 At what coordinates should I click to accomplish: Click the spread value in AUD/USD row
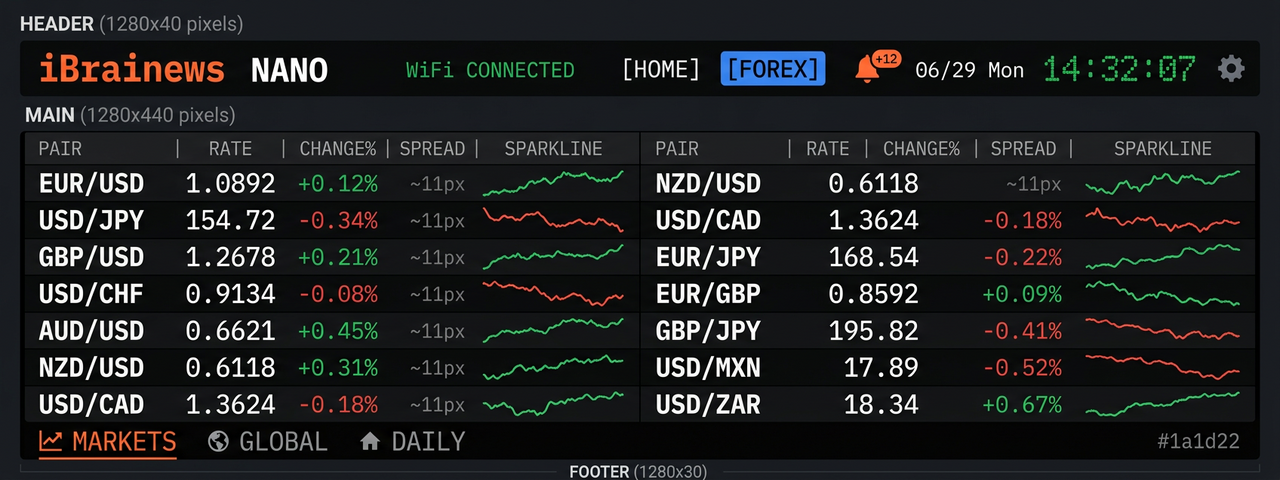tap(437, 331)
